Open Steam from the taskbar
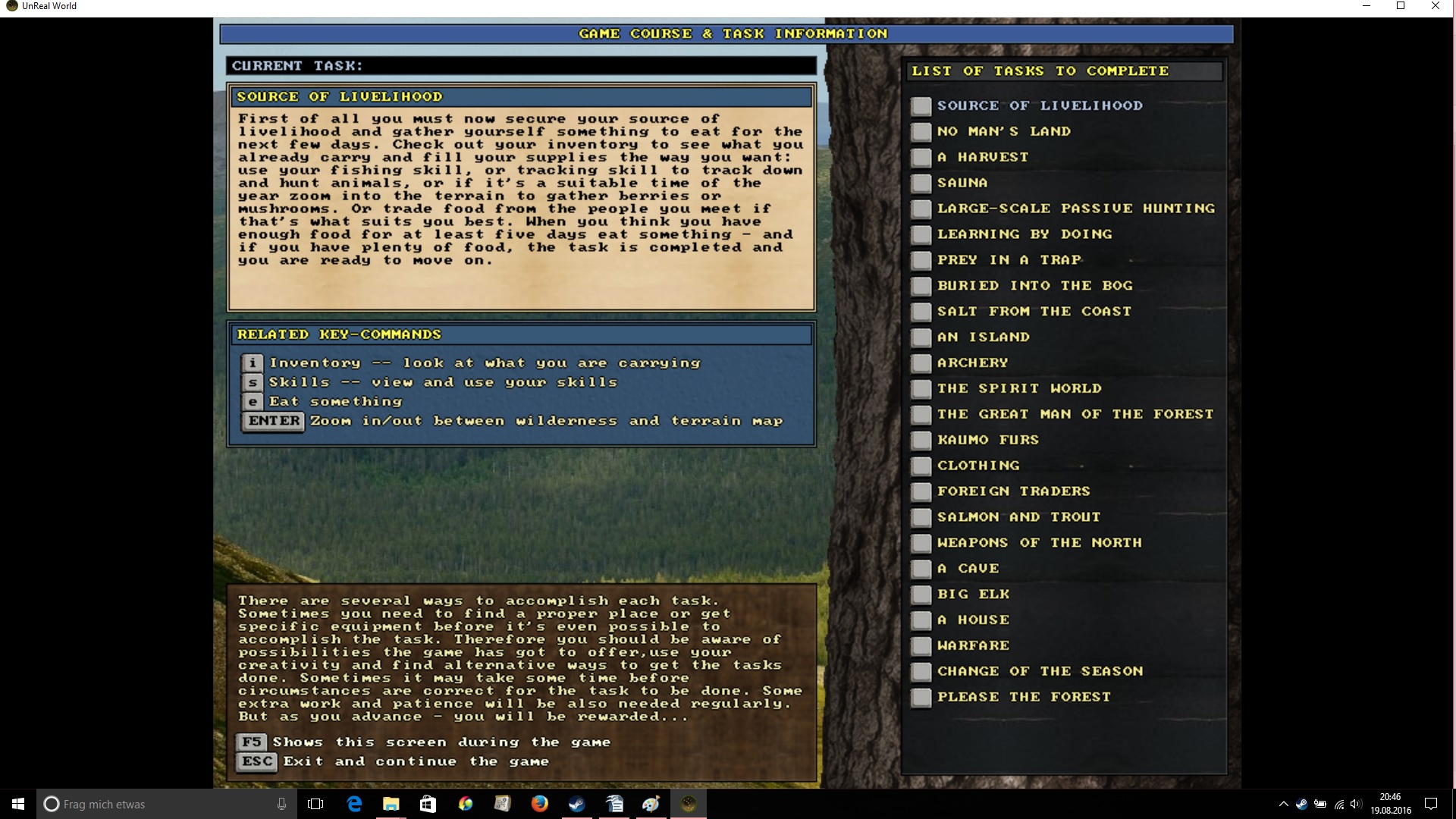The height and width of the screenshot is (819, 1456). coord(577,804)
